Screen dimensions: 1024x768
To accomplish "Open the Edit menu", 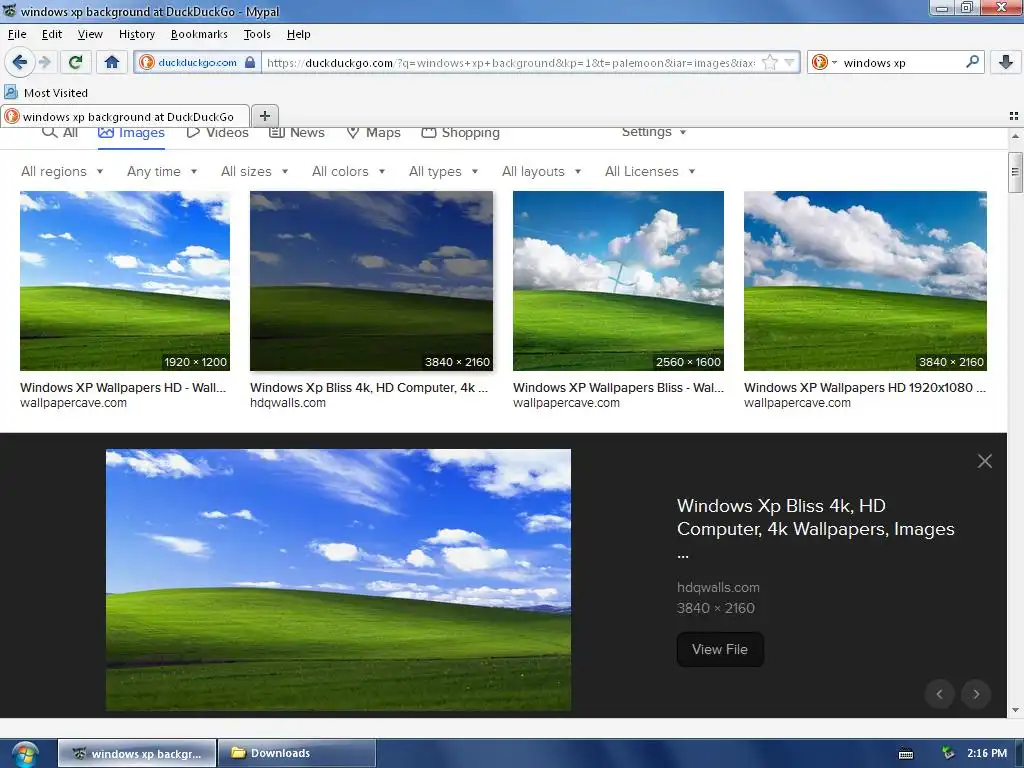I will pos(52,34).
